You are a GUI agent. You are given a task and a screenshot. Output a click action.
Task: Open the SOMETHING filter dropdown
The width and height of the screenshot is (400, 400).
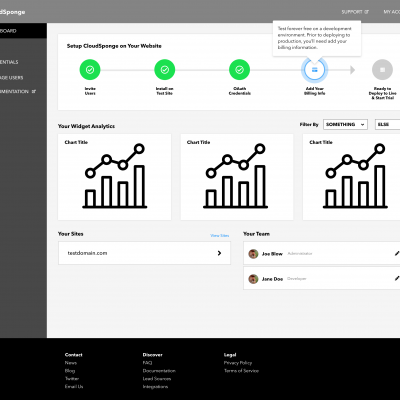tap(345, 124)
